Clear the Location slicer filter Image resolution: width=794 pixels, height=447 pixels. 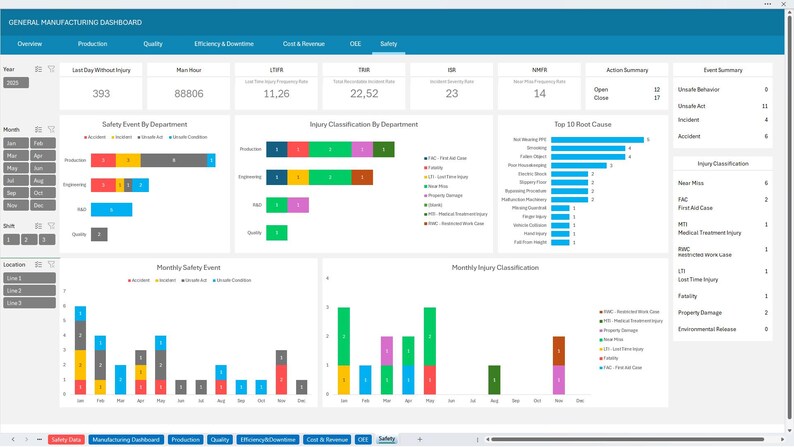(51, 264)
